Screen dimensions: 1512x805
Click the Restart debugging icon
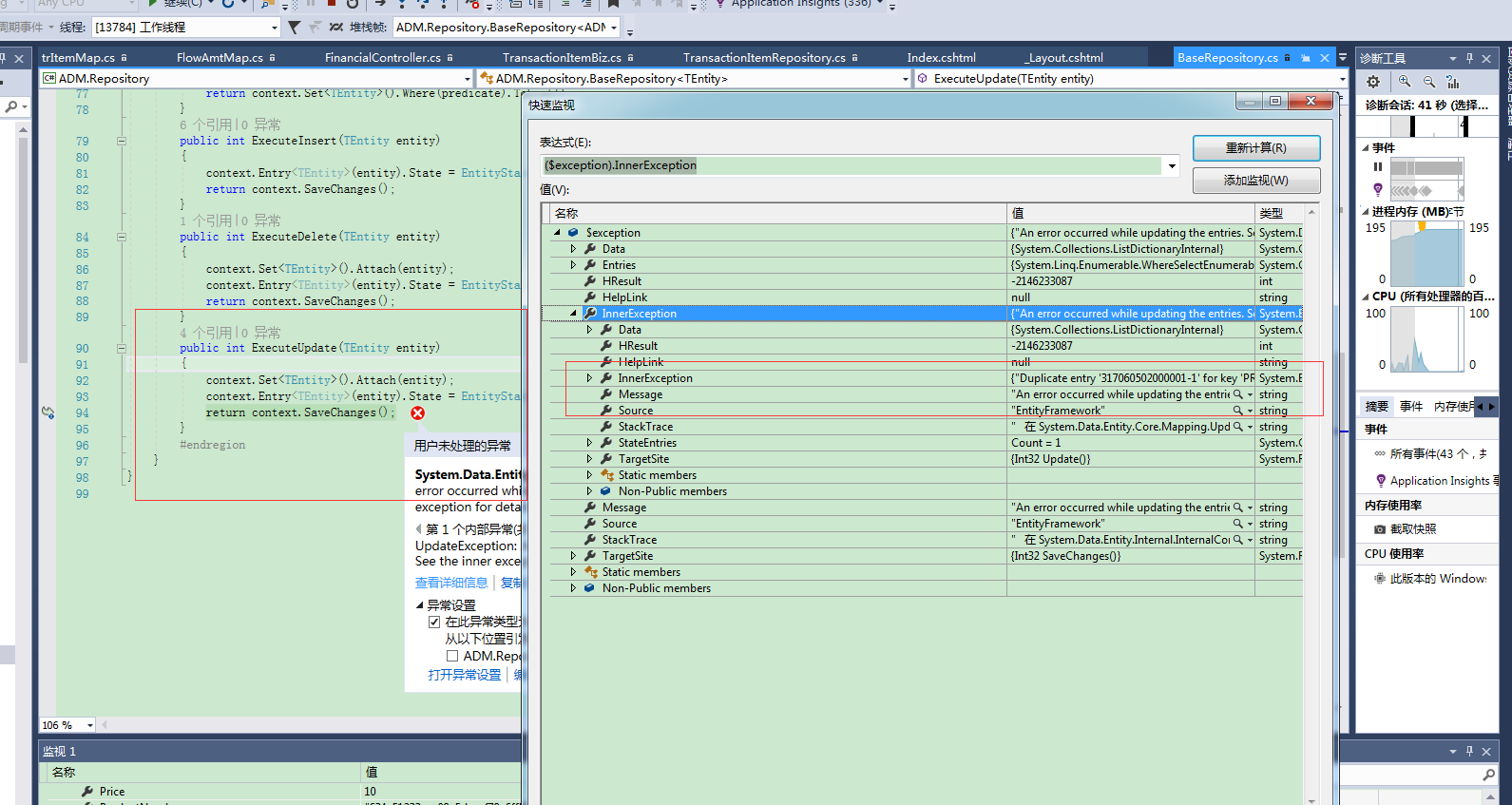point(353,3)
